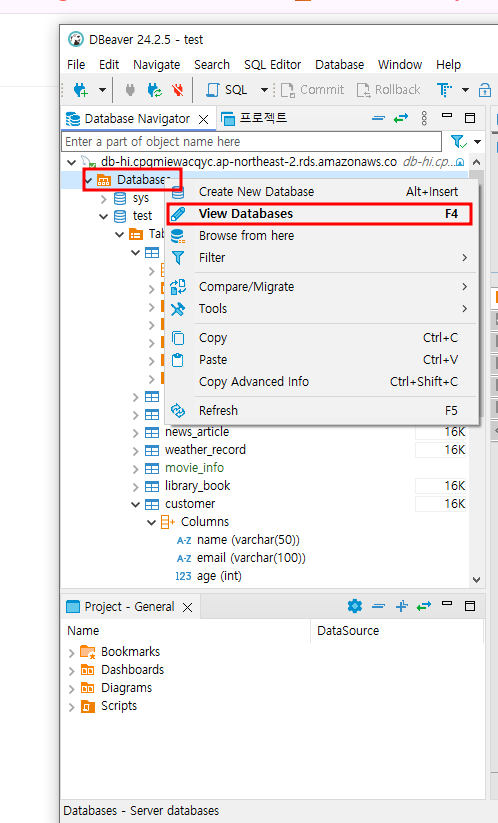Image resolution: width=498 pixels, height=823 pixels.
Task: Open the Window menu
Action: click(400, 65)
